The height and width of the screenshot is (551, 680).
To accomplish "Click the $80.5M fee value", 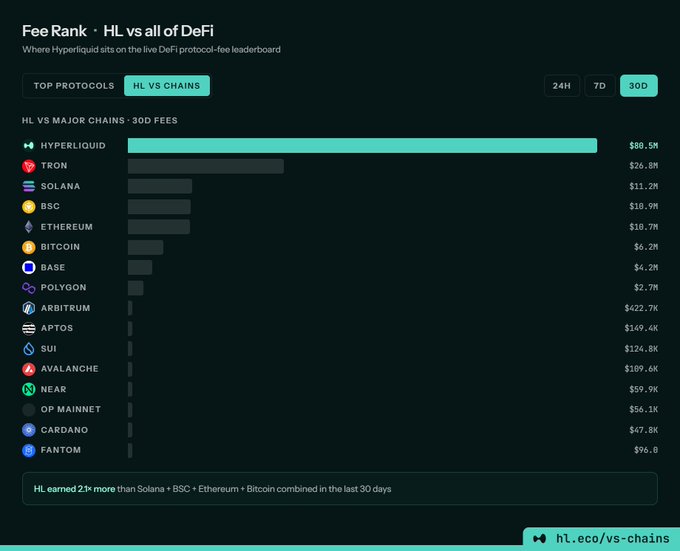I will (x=644, y=146).
